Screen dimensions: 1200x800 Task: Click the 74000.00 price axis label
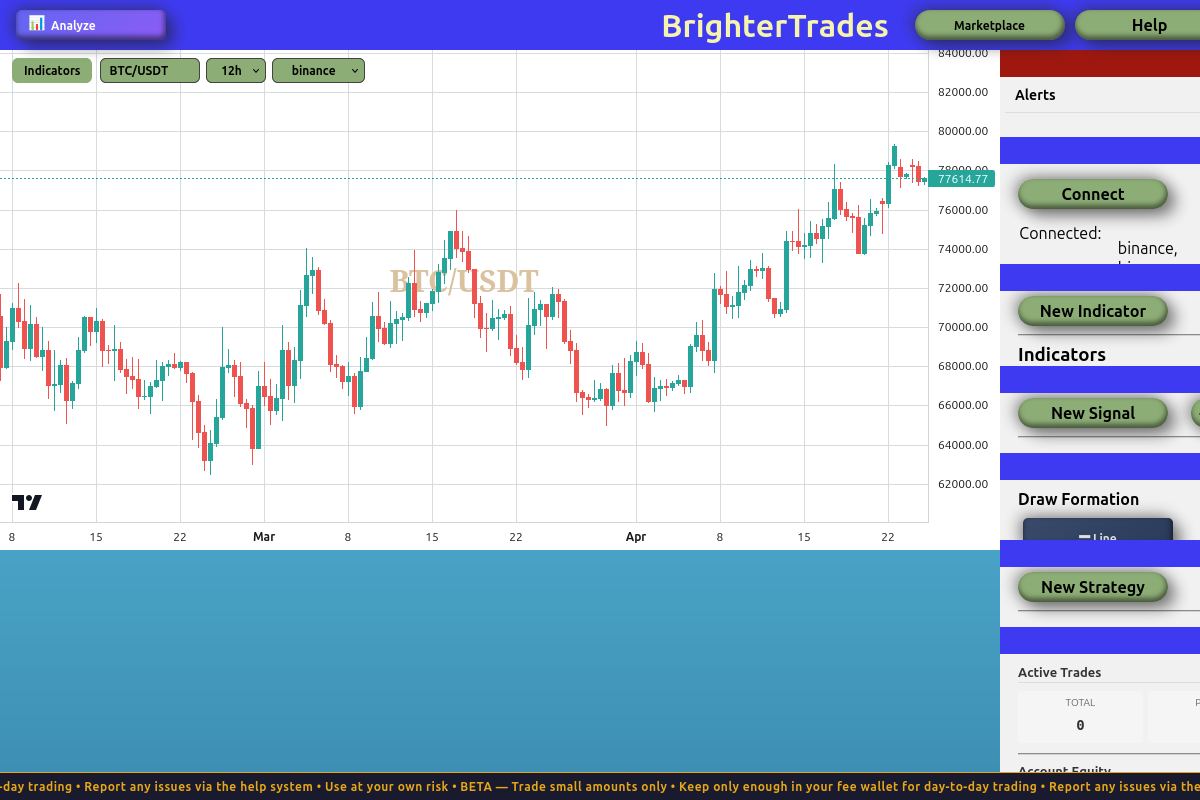963,249
